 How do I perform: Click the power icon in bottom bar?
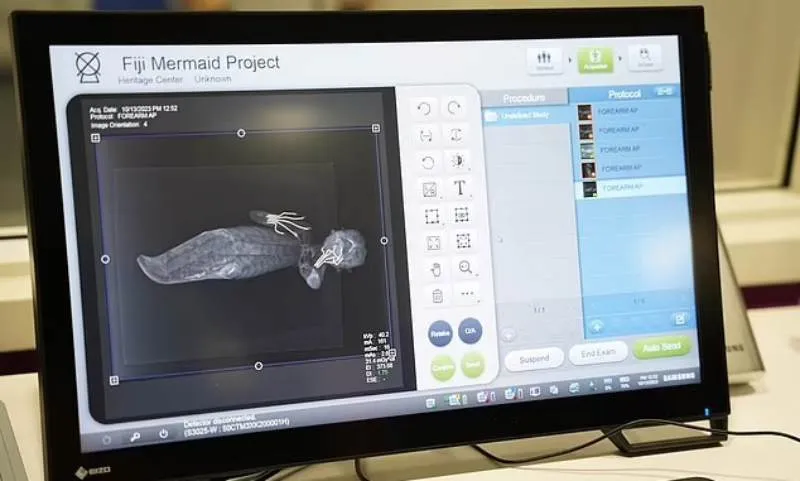pos(164,434)
